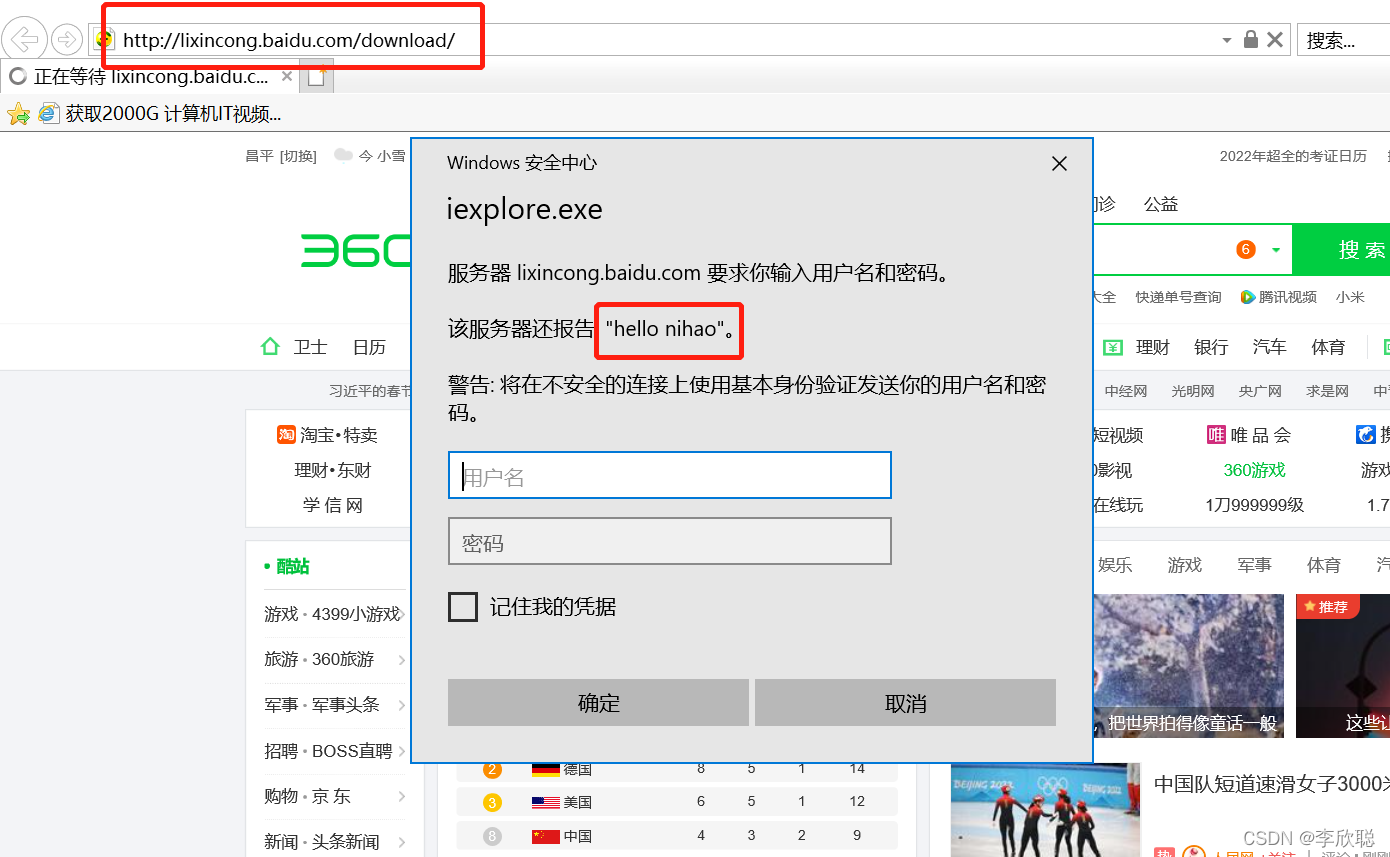The image size is (1390, 857).
Task: Open the 日历 link in nav row
Action: point(369,347)
